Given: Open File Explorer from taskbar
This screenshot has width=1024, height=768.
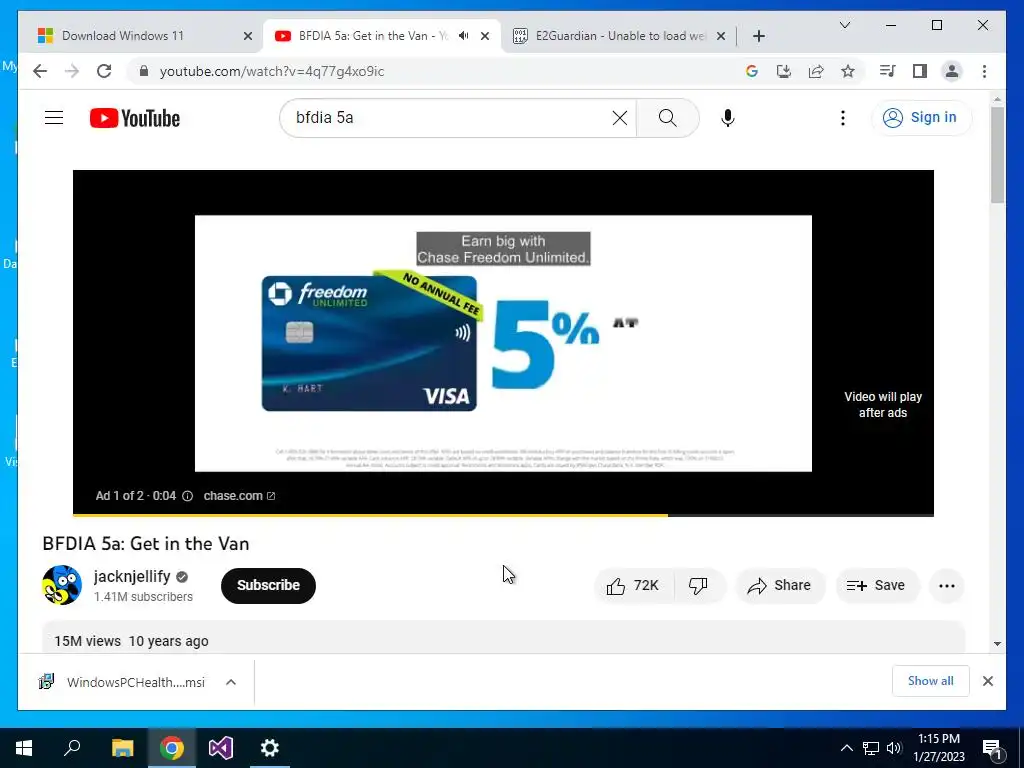Looking at the screenshot, I should pyautogui.click(x=122, y=748).
